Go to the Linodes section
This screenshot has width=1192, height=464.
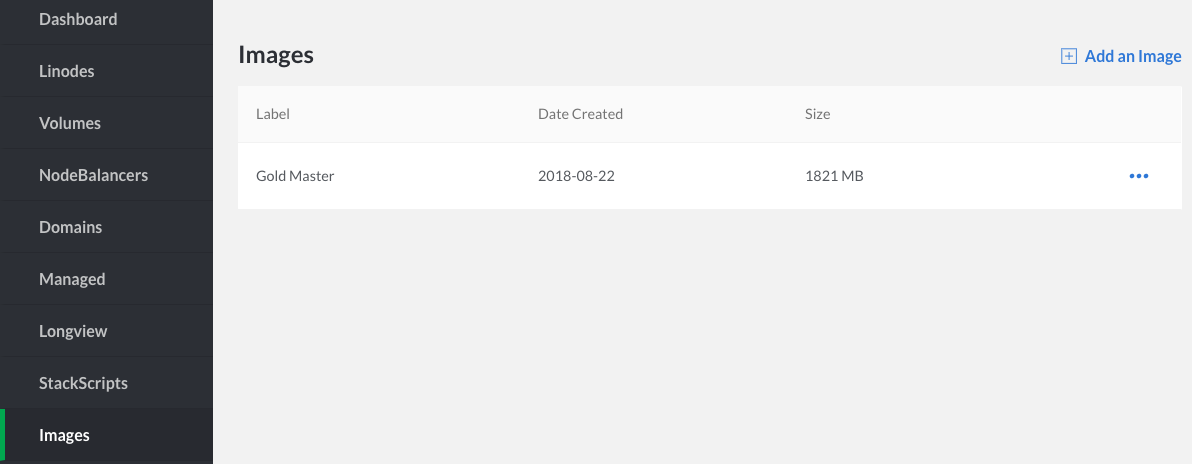tap(67, 71)
